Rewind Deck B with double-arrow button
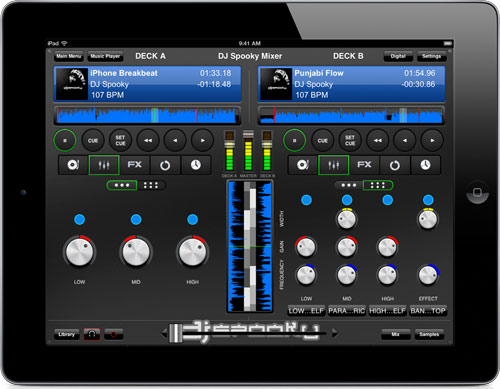 [377, 141]
